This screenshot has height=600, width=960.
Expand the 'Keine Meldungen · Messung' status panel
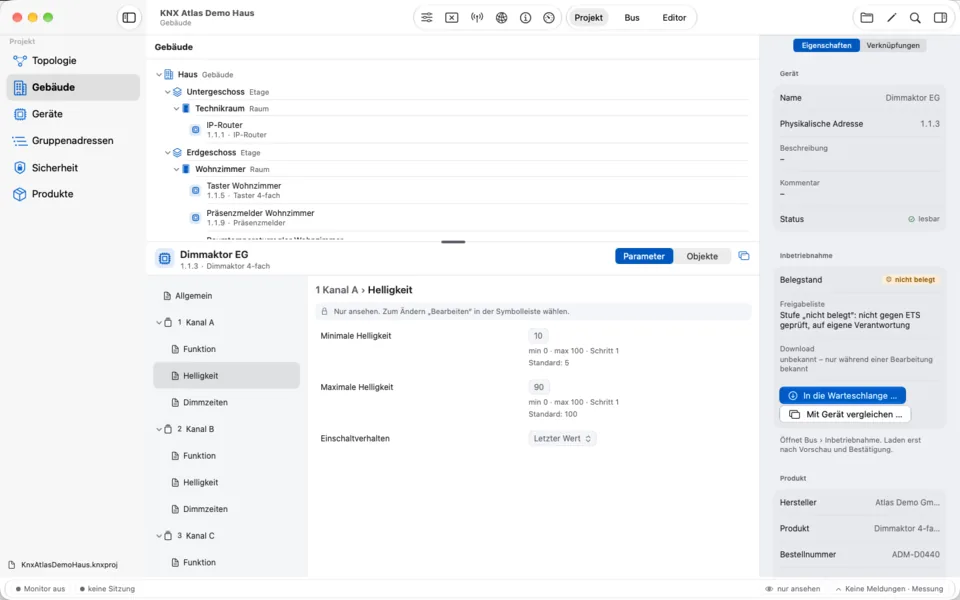[889, 589]
